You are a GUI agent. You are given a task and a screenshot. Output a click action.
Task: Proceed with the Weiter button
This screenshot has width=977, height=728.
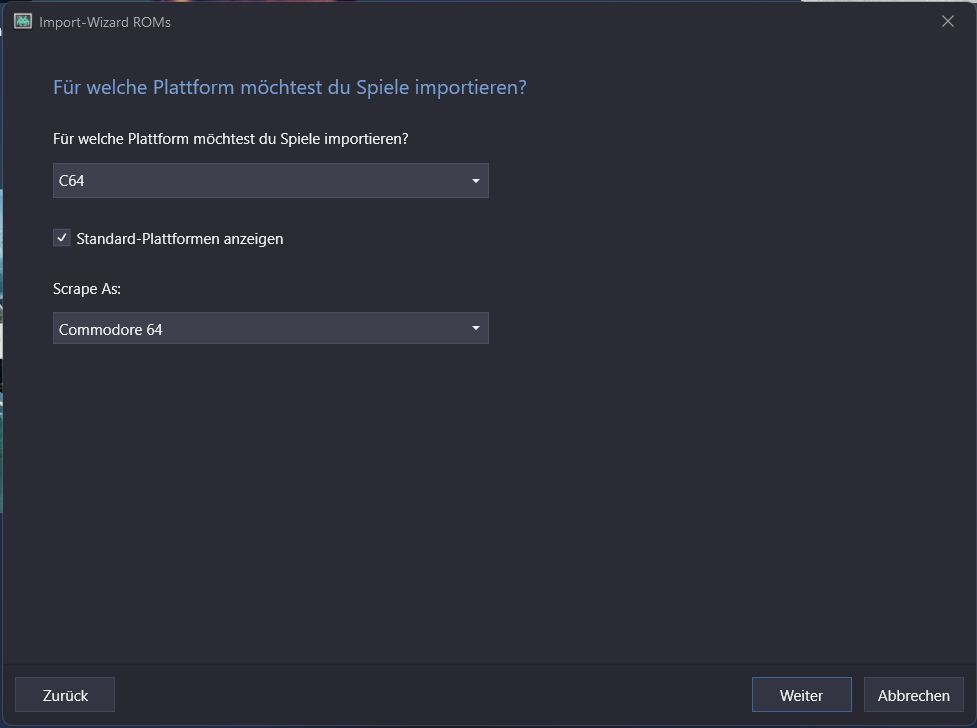point(801,695)
